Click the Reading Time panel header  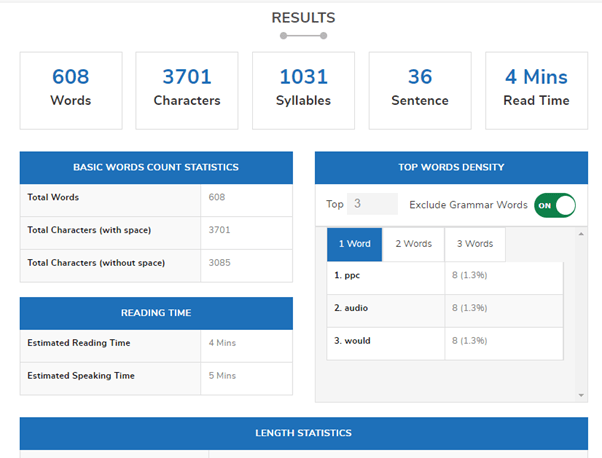pos(156,313)
